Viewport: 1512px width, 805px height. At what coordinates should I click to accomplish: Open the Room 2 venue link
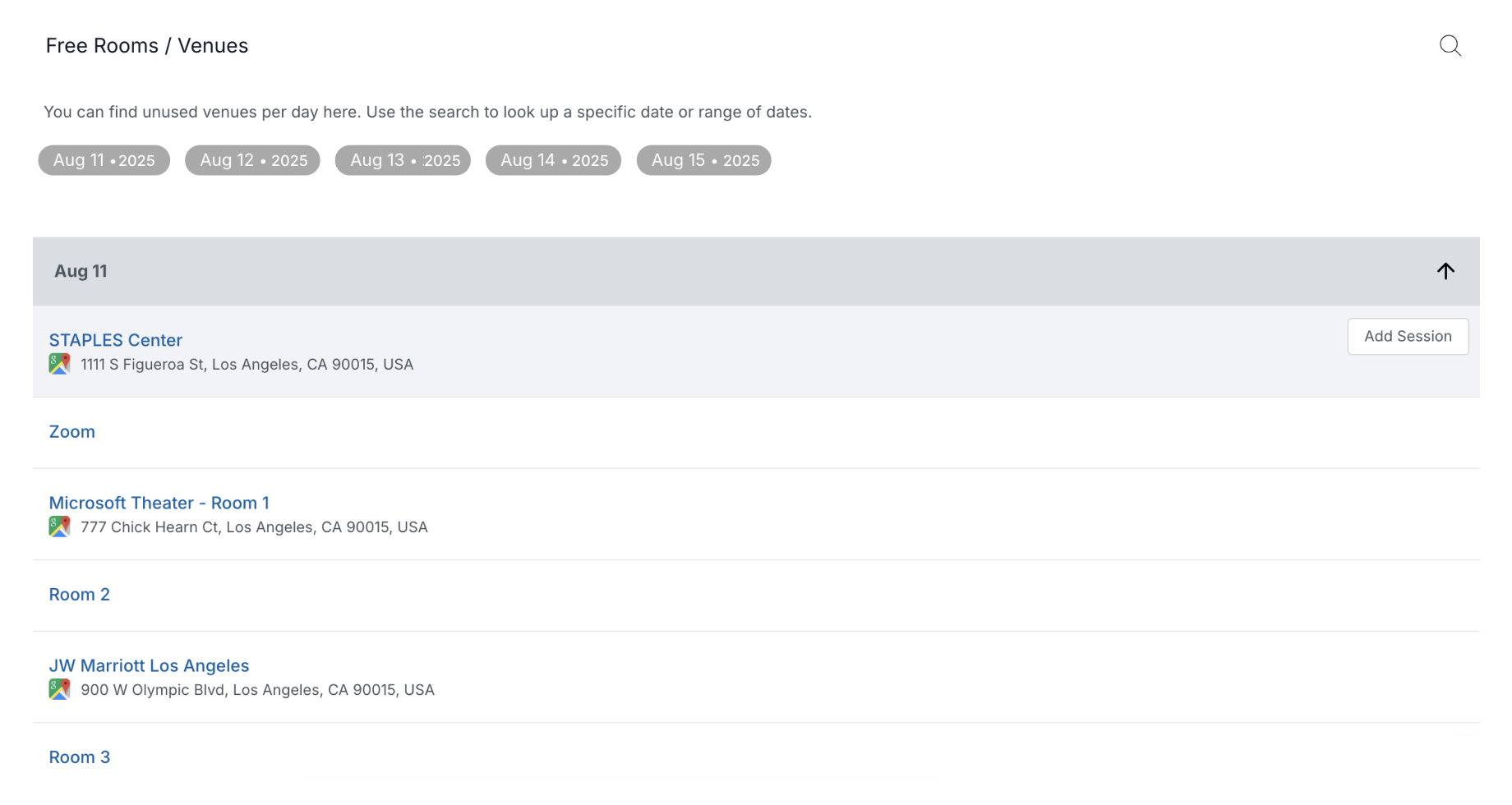point(80,595)
